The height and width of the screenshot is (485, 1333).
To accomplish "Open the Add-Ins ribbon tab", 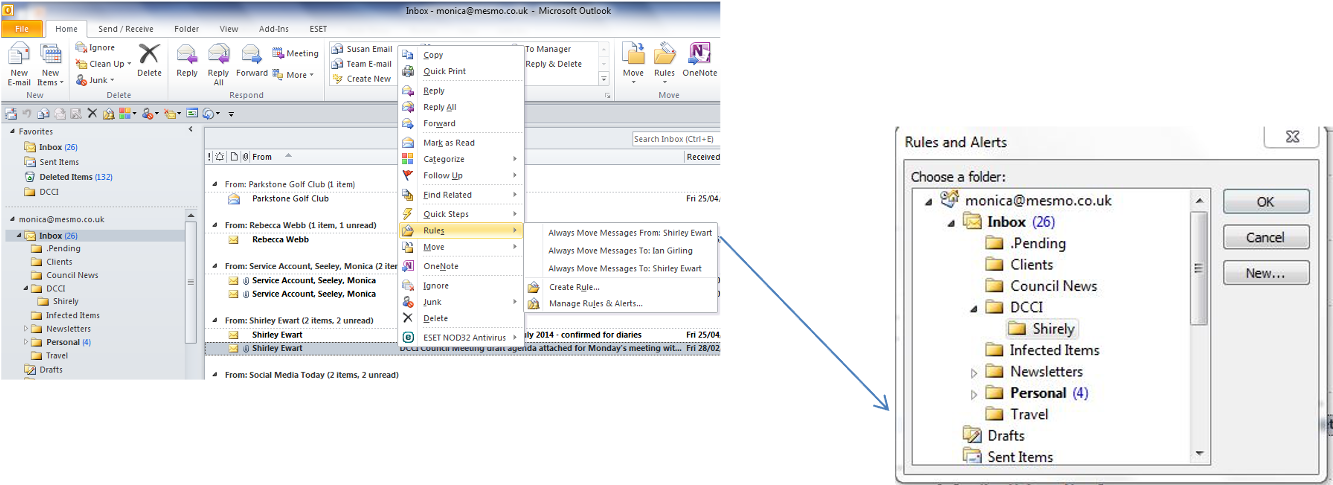I will click(x=274, y=30).
